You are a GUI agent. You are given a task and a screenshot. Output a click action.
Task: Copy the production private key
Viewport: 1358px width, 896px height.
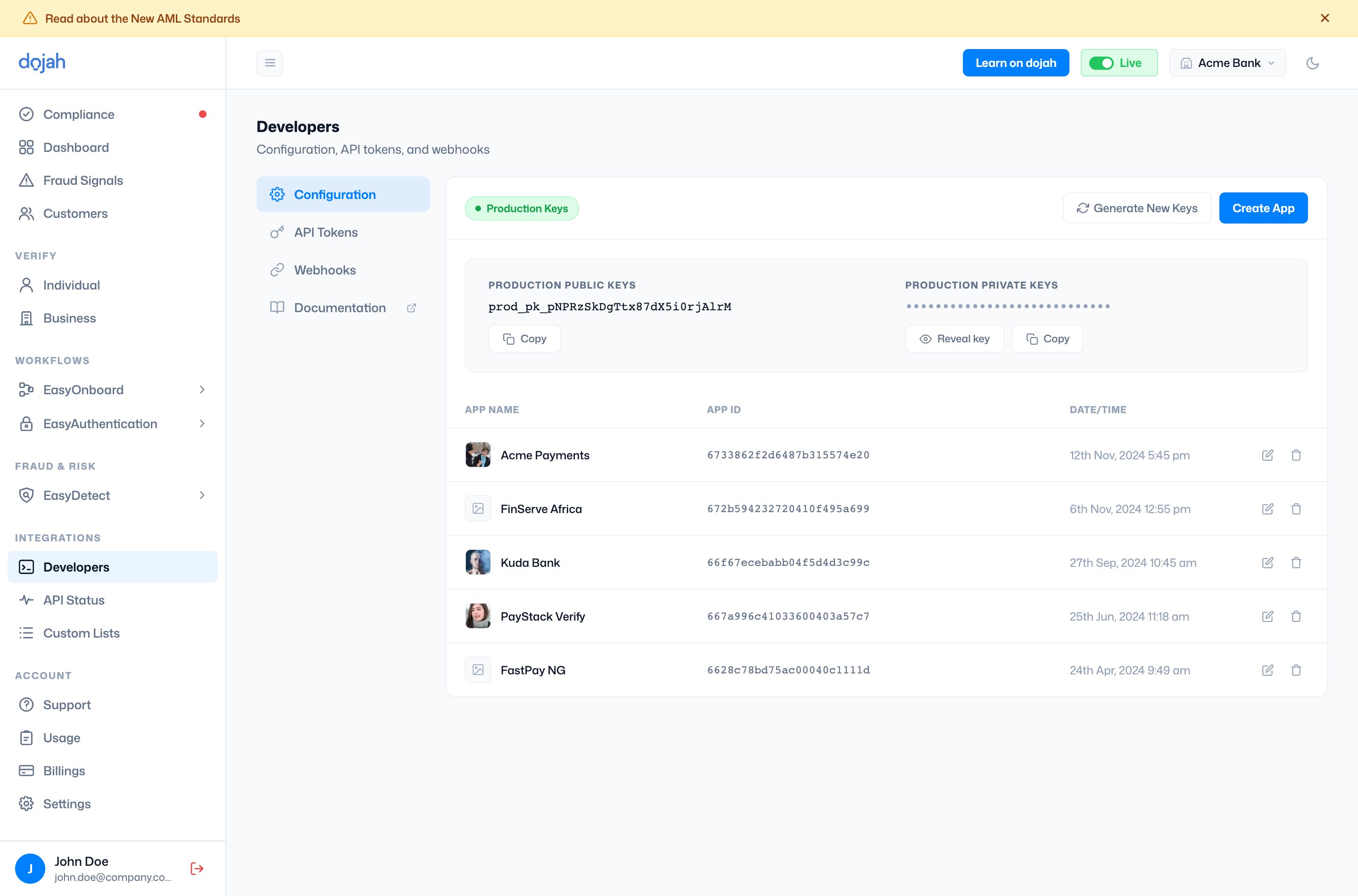click(x=1048, y=339)
